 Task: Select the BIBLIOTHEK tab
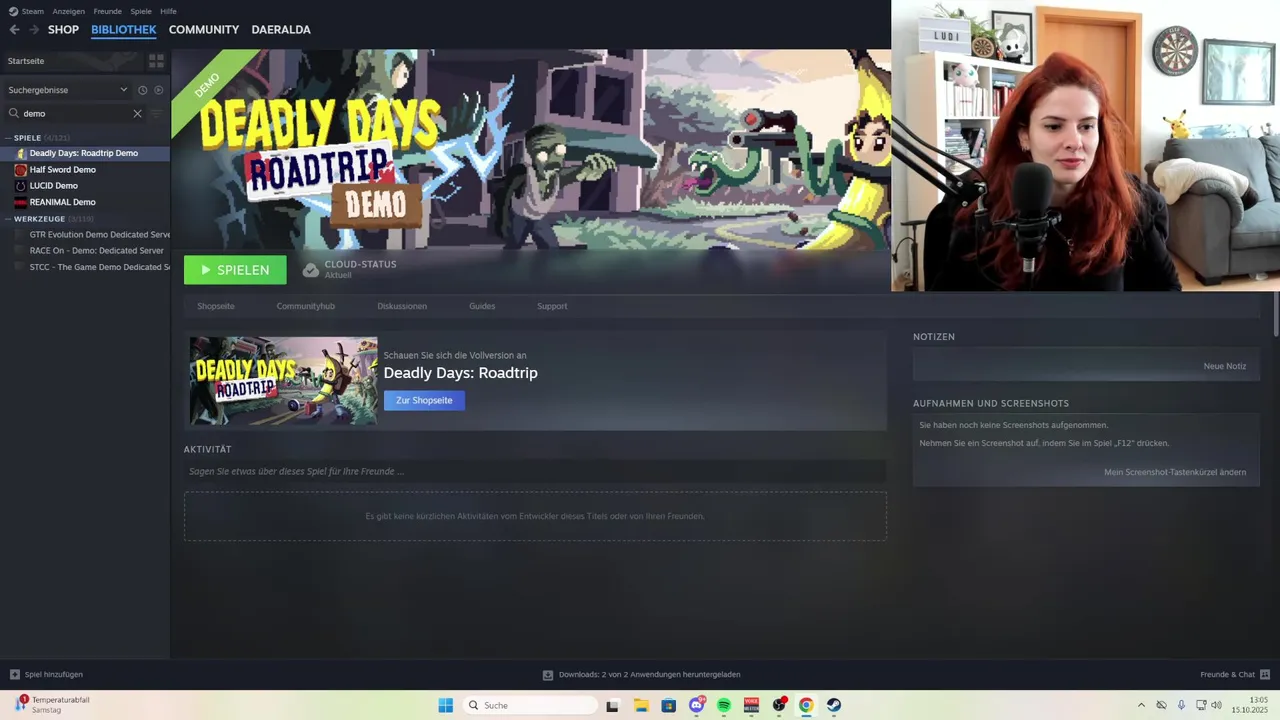124,30
